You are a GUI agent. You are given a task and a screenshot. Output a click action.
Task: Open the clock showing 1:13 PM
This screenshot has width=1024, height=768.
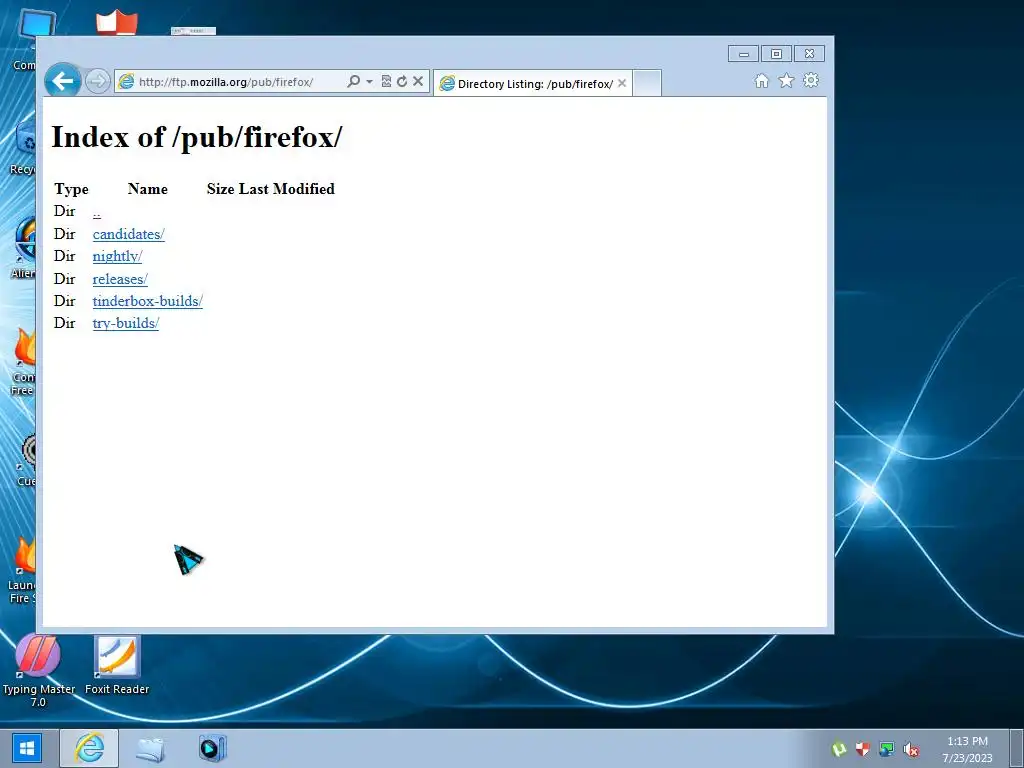[x=967, y=749]
